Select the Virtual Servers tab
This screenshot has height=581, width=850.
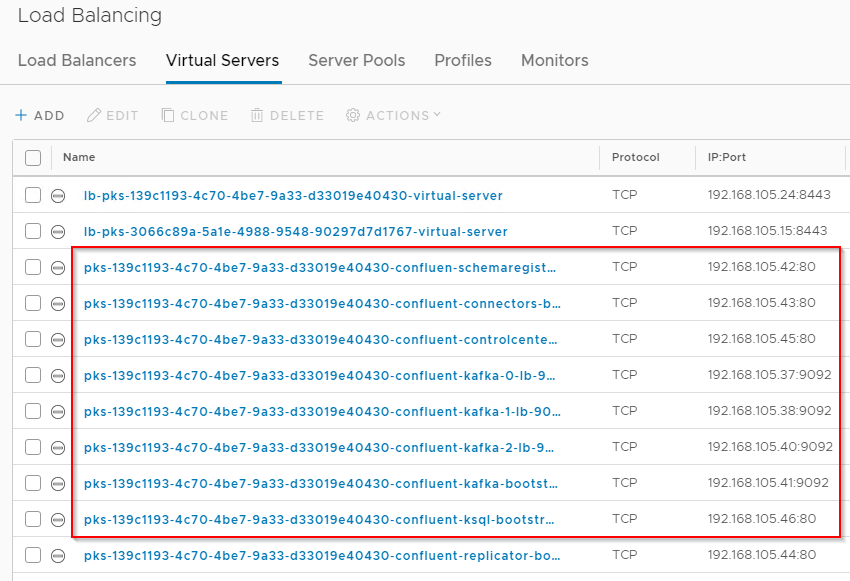(x=223, y=60)
